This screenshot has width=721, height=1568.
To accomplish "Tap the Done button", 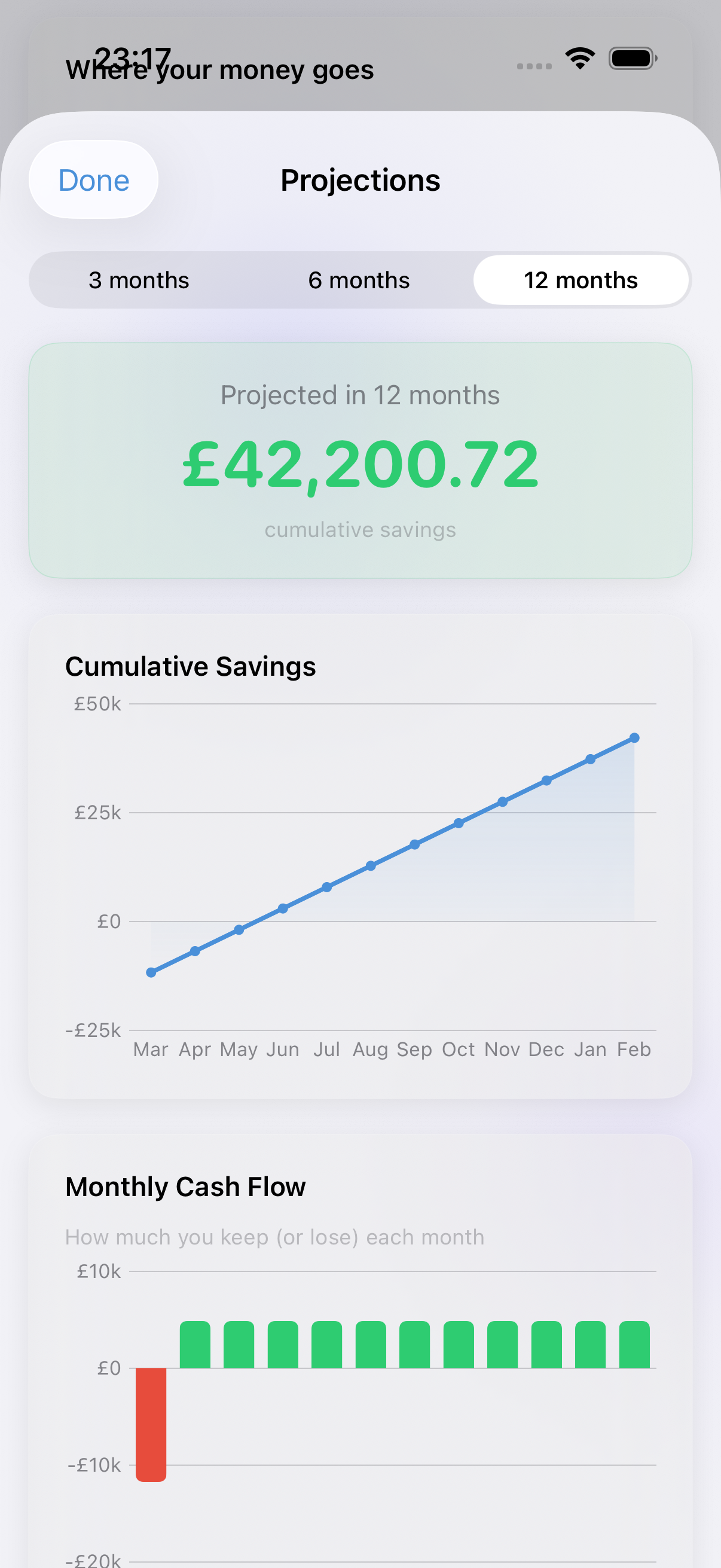I will coord(94,180).
